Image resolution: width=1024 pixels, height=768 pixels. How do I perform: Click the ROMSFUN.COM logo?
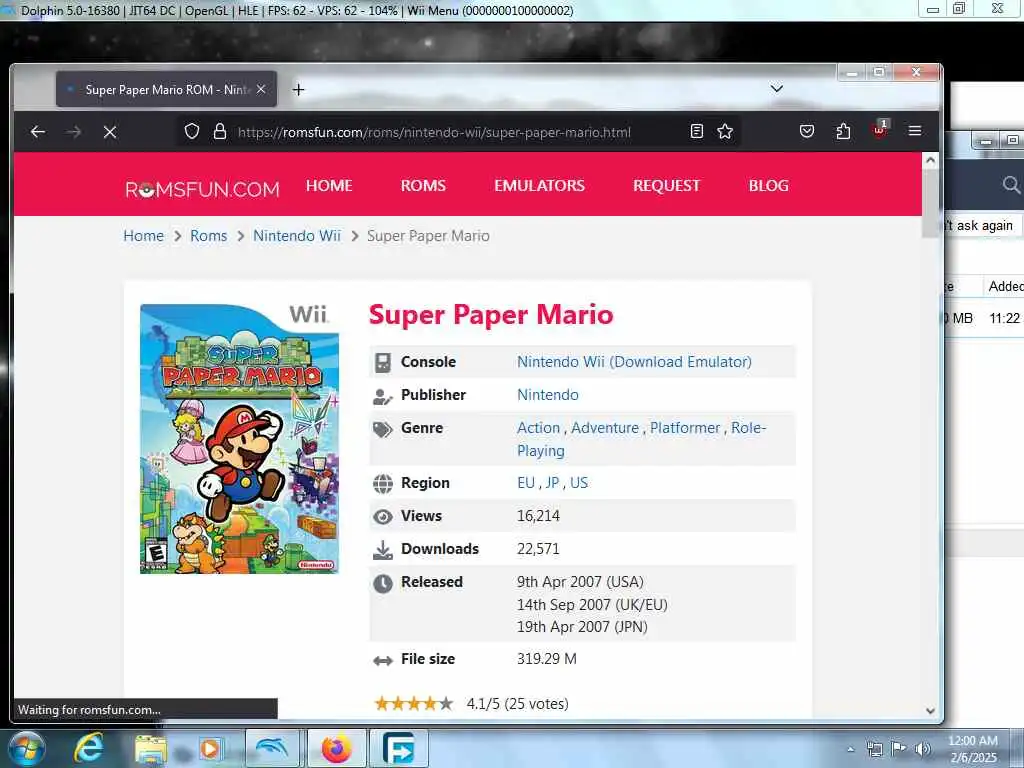[x=202, y=189]
